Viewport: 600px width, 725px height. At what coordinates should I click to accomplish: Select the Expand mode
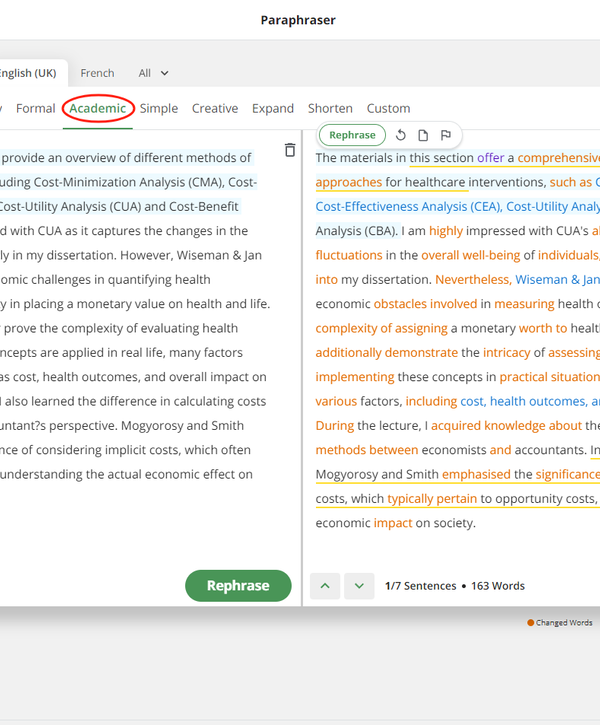tap(273, 108)
